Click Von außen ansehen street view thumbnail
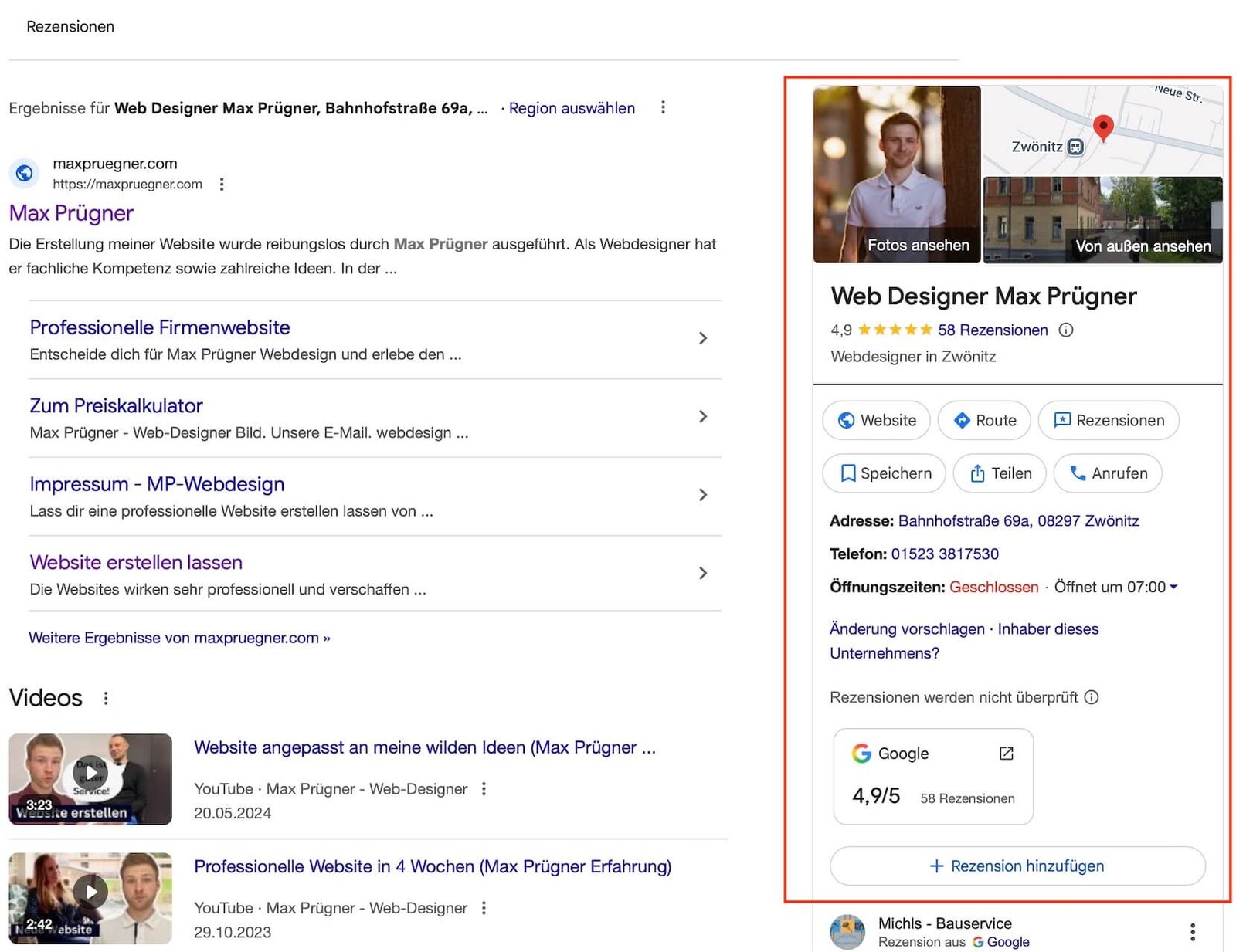The height and width of the screenshot is (952, 1236). (x=1102, y=220)
